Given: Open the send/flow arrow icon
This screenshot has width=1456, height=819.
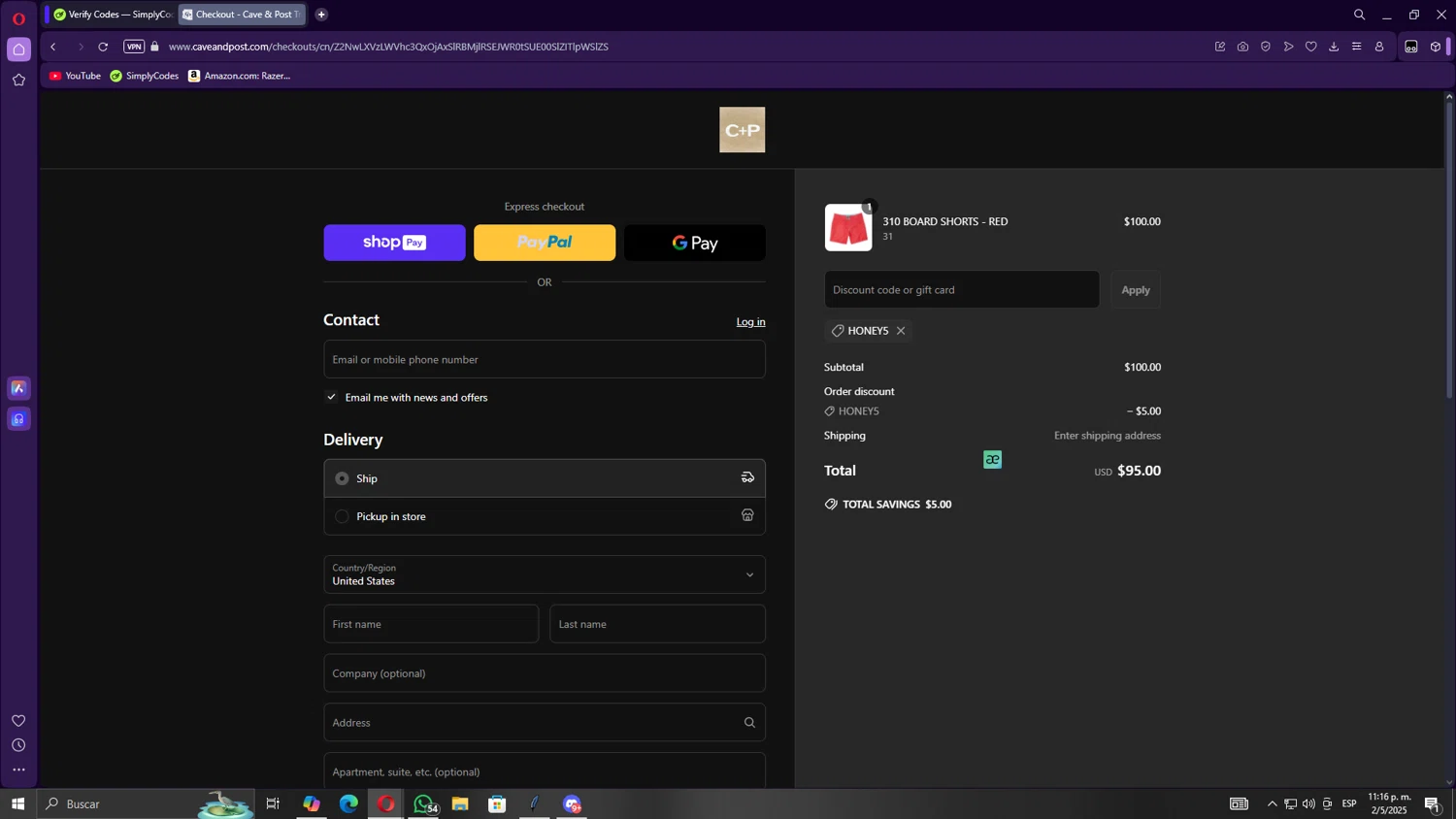Looking at the screenshot, I should pyautogui.click(x=1288, y=47).
